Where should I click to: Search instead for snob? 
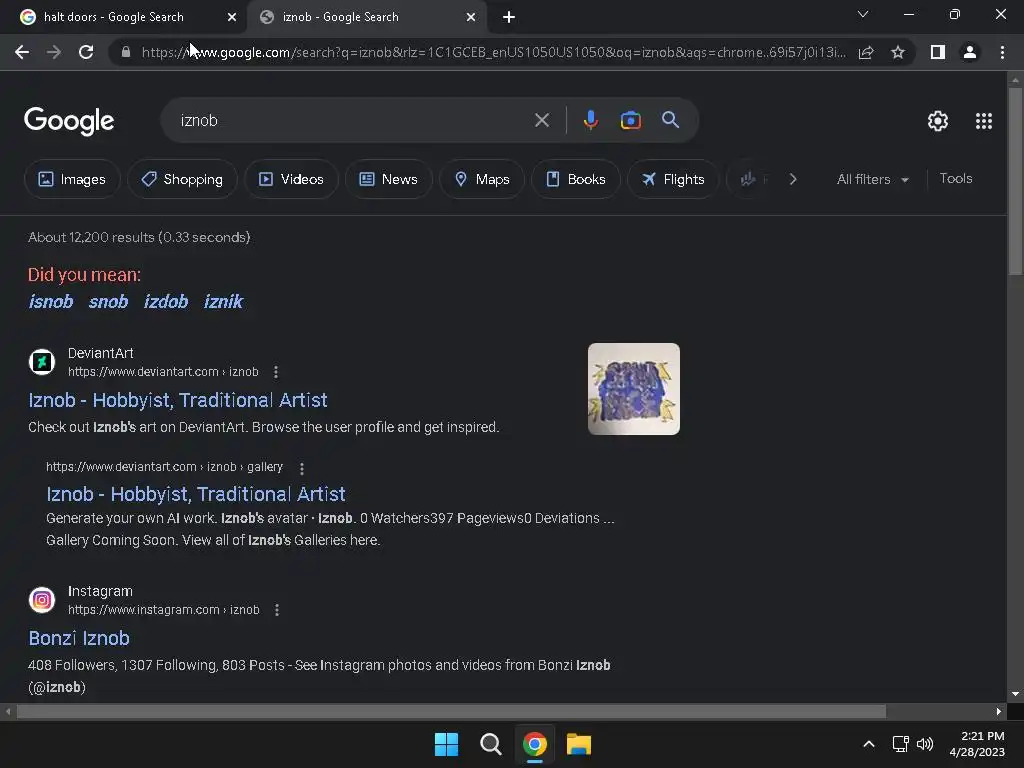coord(108,302)
